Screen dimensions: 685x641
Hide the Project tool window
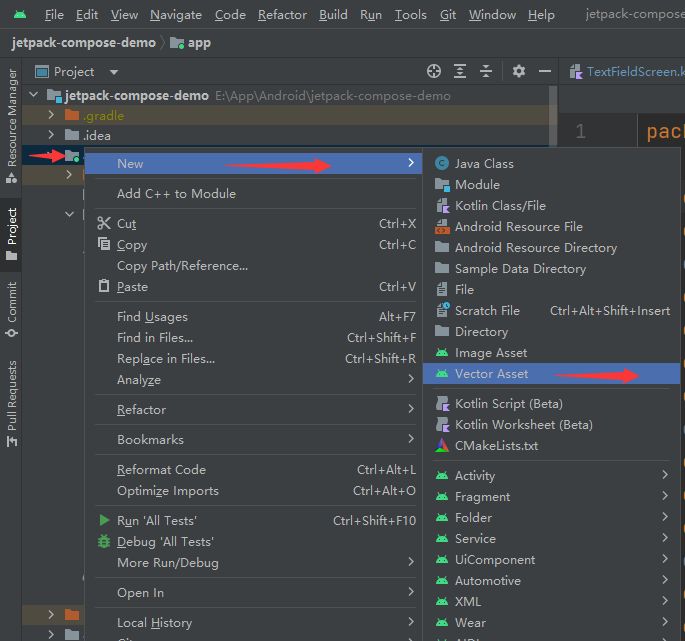tap(545, 71)
